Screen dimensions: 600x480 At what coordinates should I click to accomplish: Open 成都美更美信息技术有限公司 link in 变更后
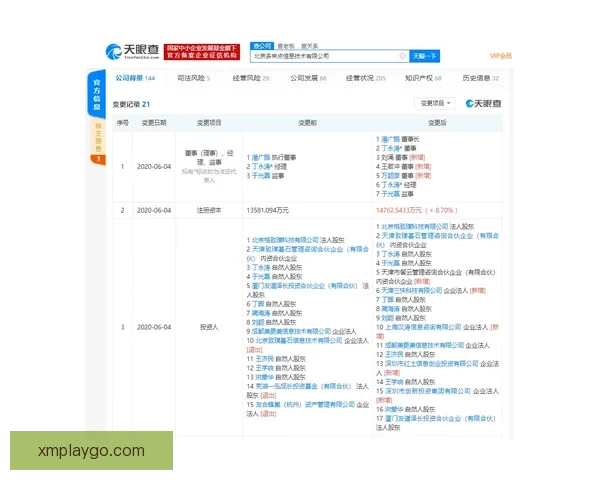[x=424, y=345]
